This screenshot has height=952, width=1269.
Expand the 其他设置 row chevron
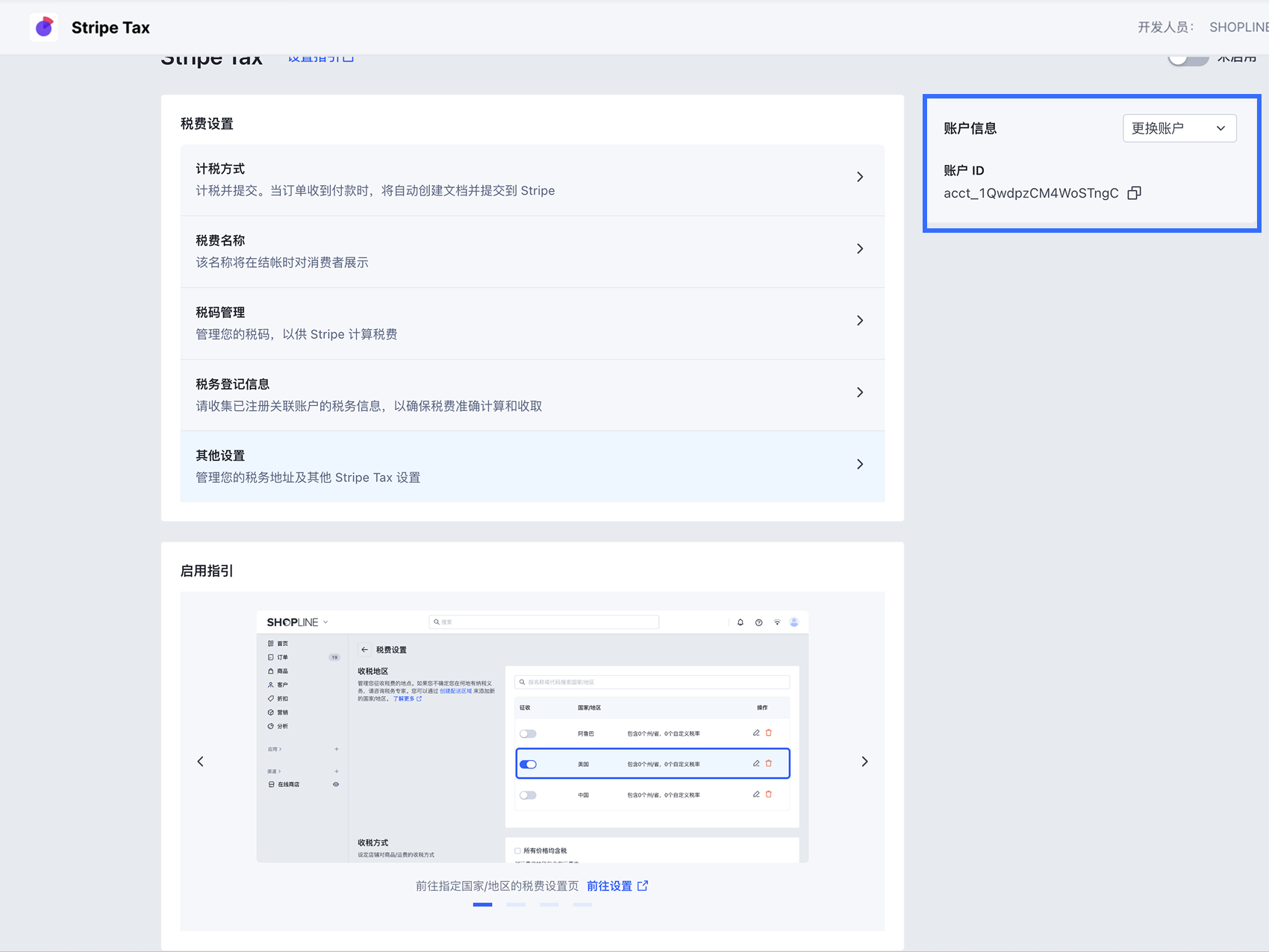[860, 464]
